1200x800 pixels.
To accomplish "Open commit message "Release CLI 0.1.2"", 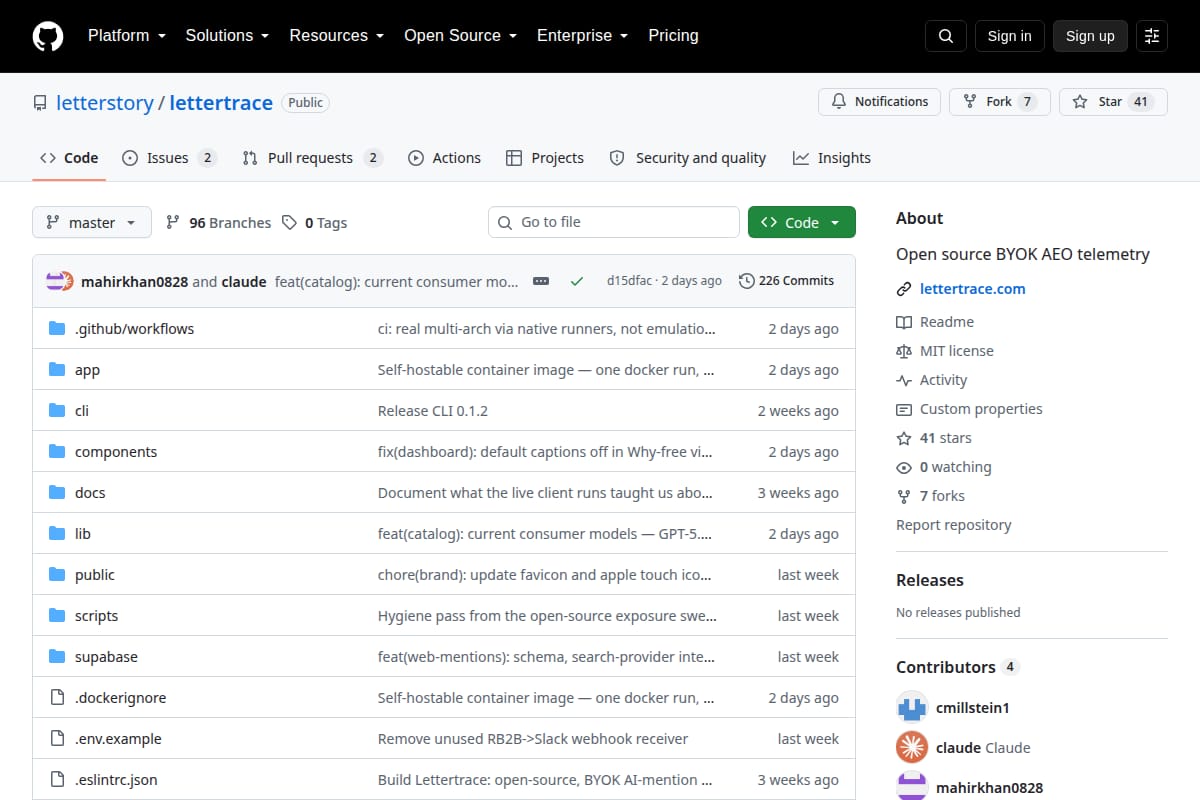I will click(433, 411).
